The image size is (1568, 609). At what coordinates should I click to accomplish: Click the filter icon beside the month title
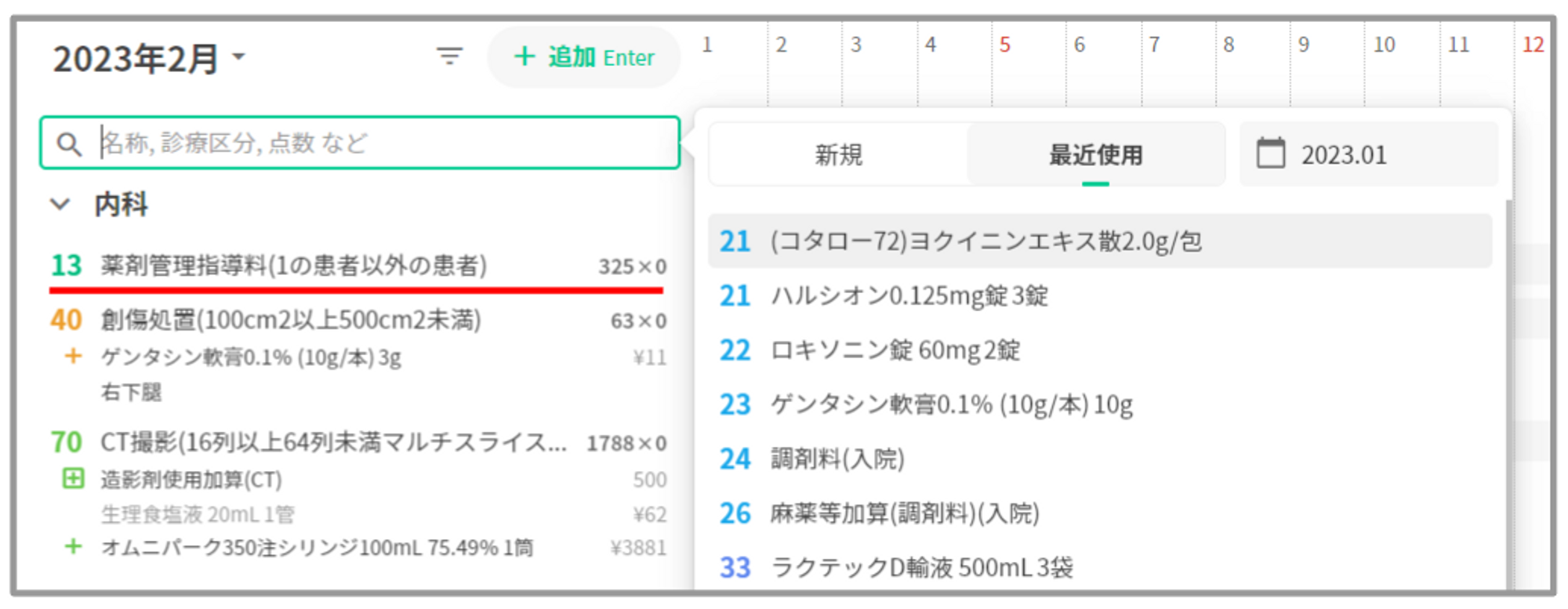(x=449, y=56)
